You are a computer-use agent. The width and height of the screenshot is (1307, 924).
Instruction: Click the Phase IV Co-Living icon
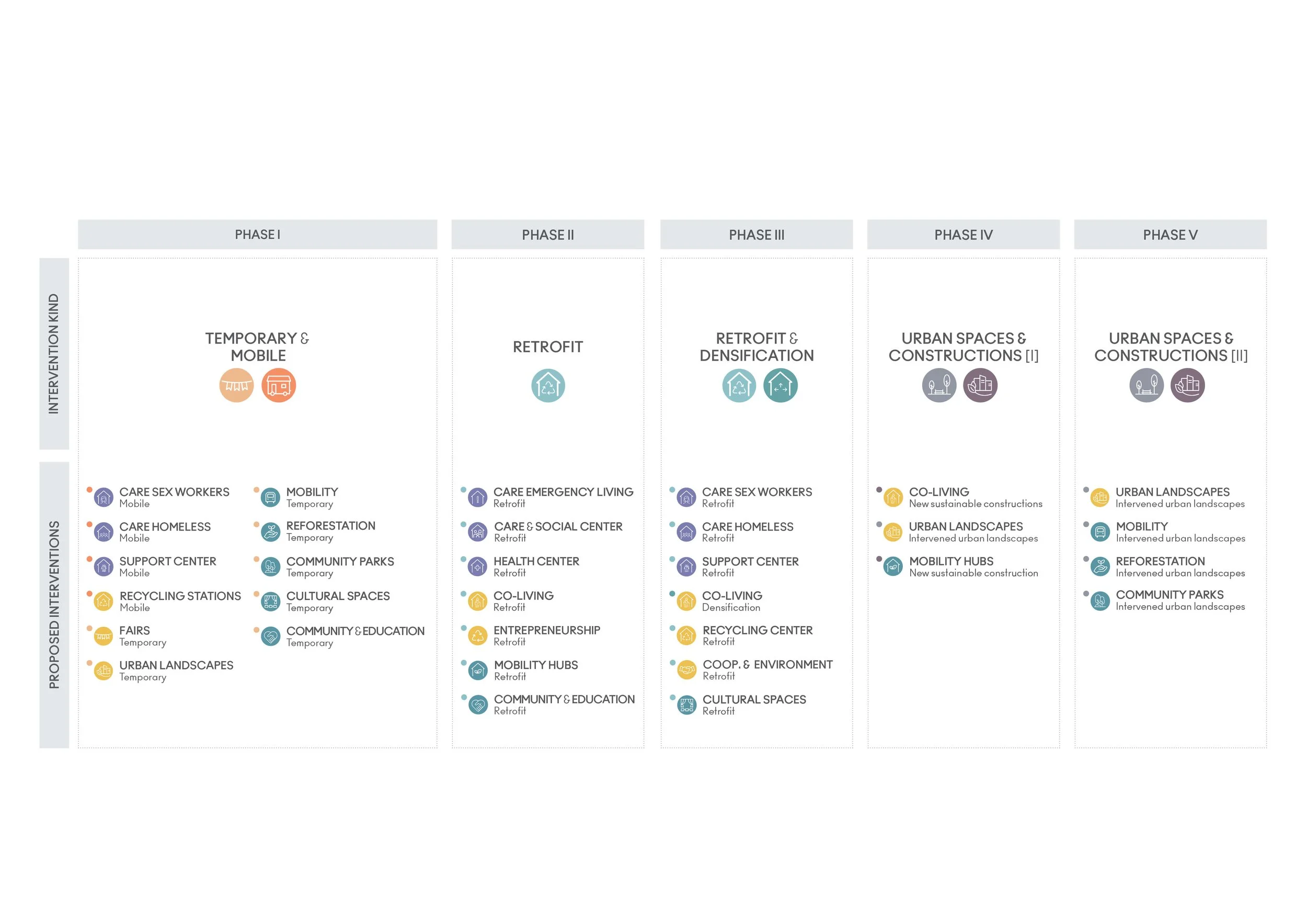click(893, 497)
